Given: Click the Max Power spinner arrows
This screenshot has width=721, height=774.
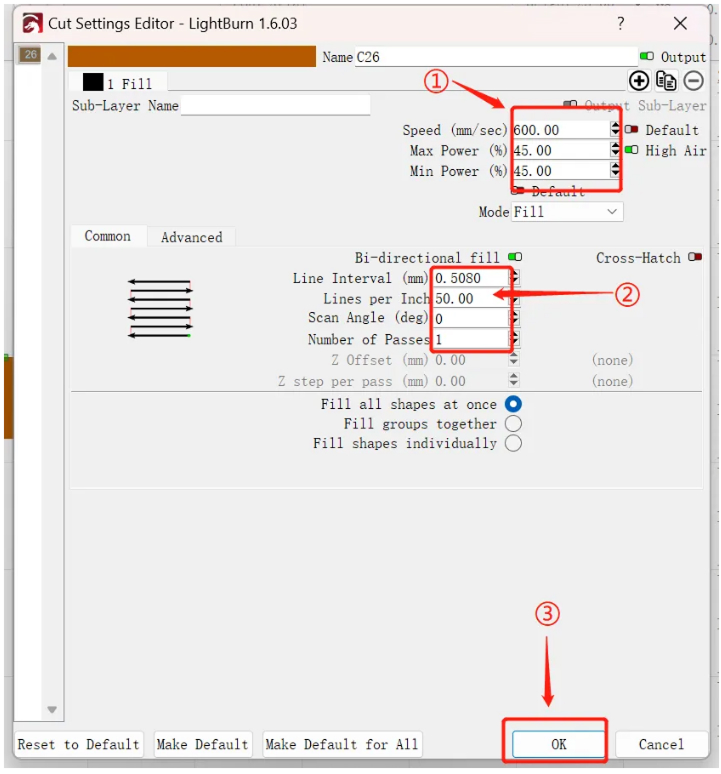Looking at the screenshot, I should [615, 150].
